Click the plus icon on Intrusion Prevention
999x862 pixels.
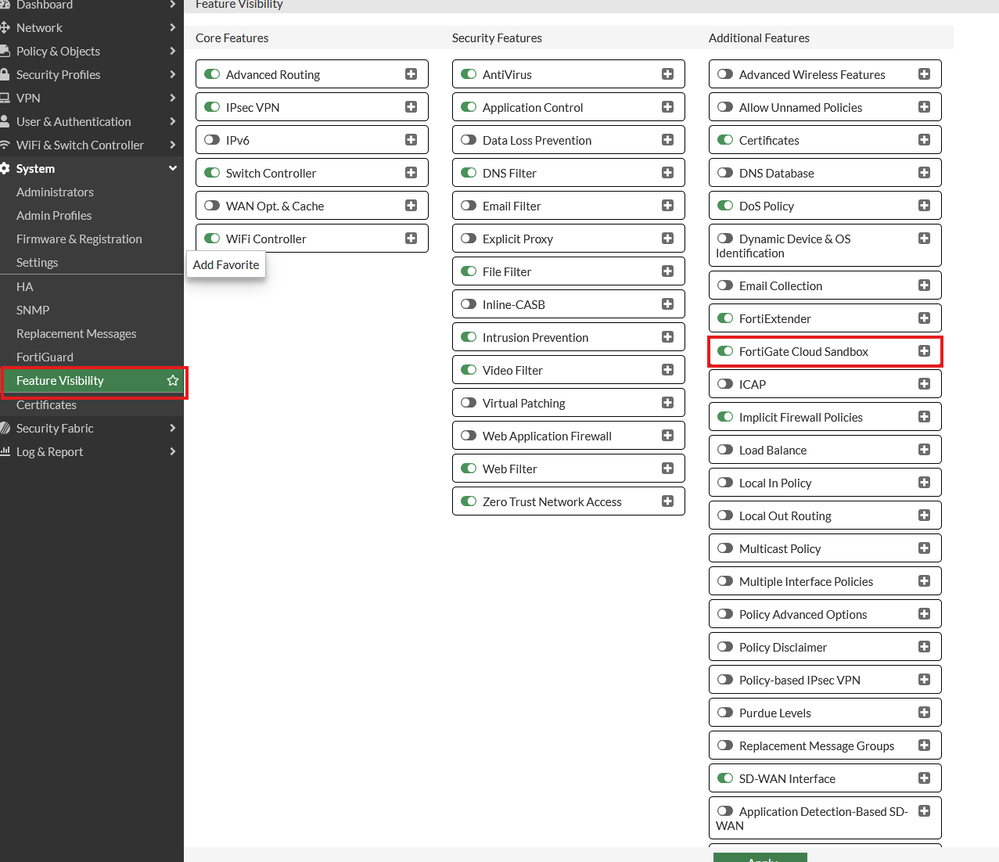click(668, 337)
